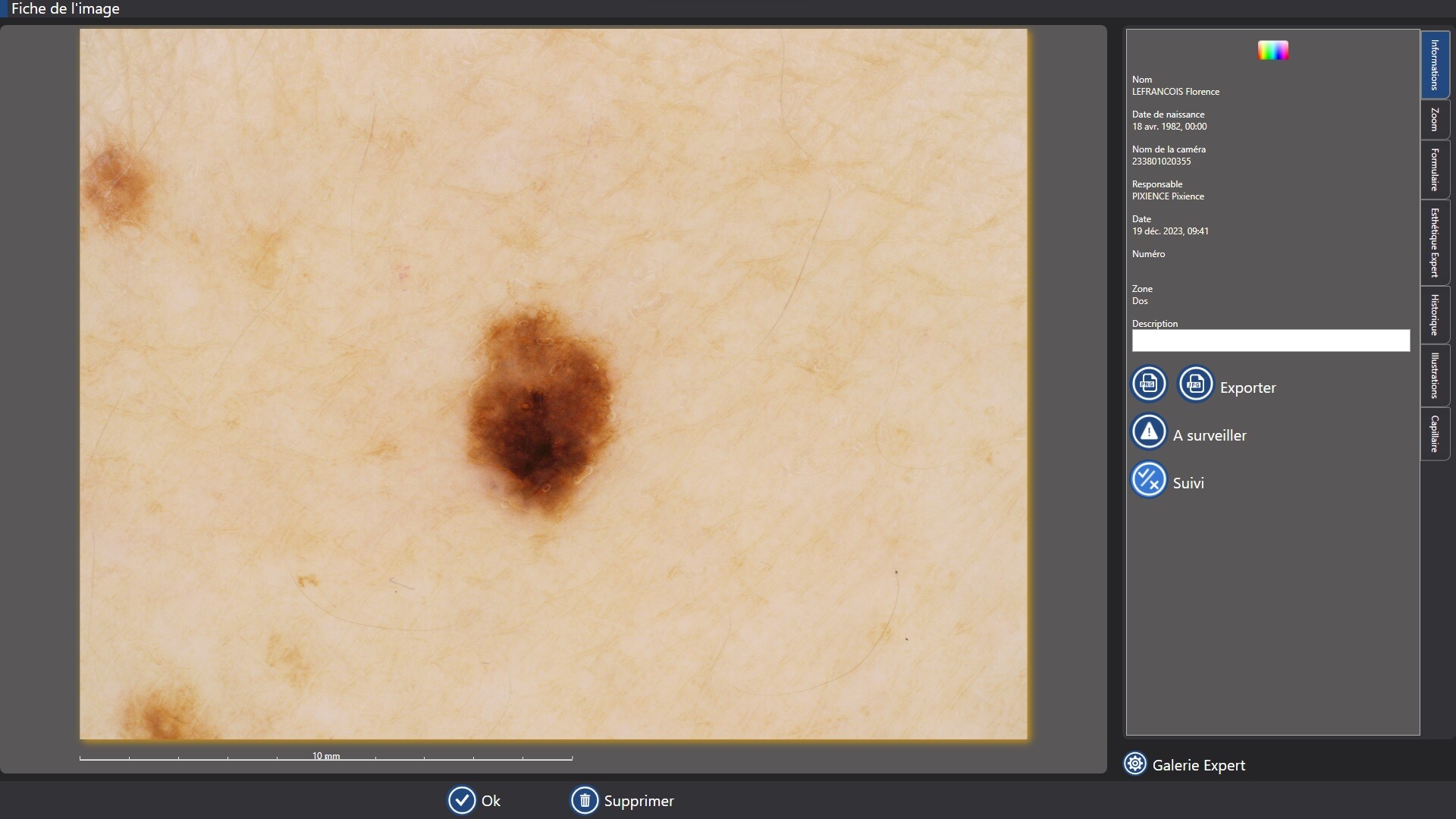Switch to the Zoom tab

[x=1435, y=120]
